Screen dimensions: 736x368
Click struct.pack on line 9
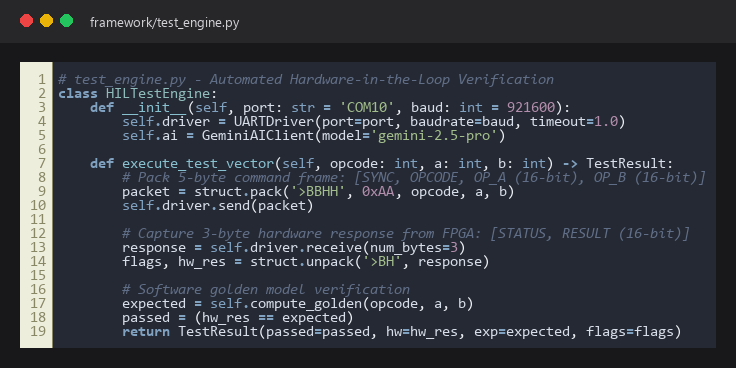point(238,192)
